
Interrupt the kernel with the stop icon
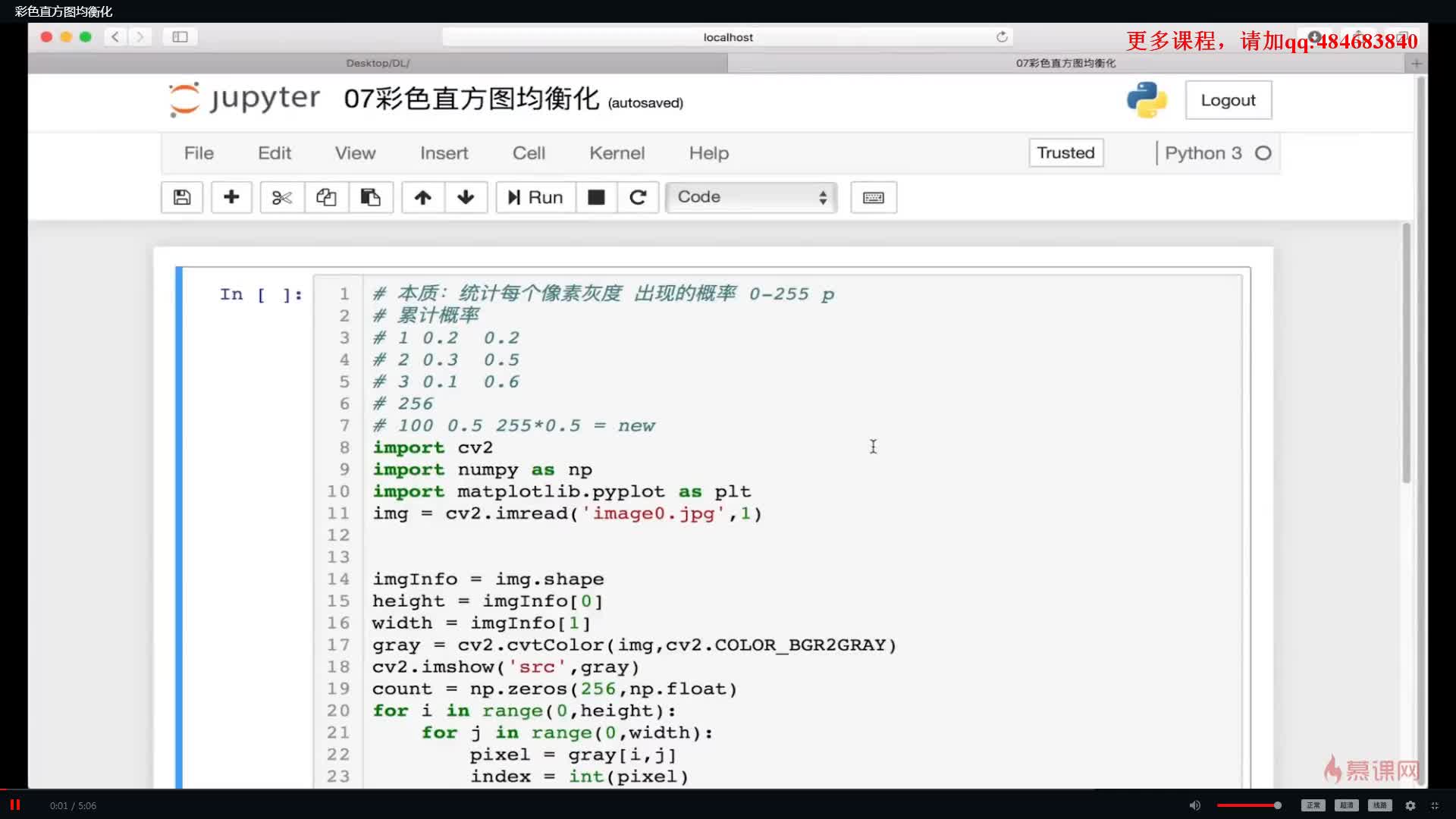coord(597,197)
